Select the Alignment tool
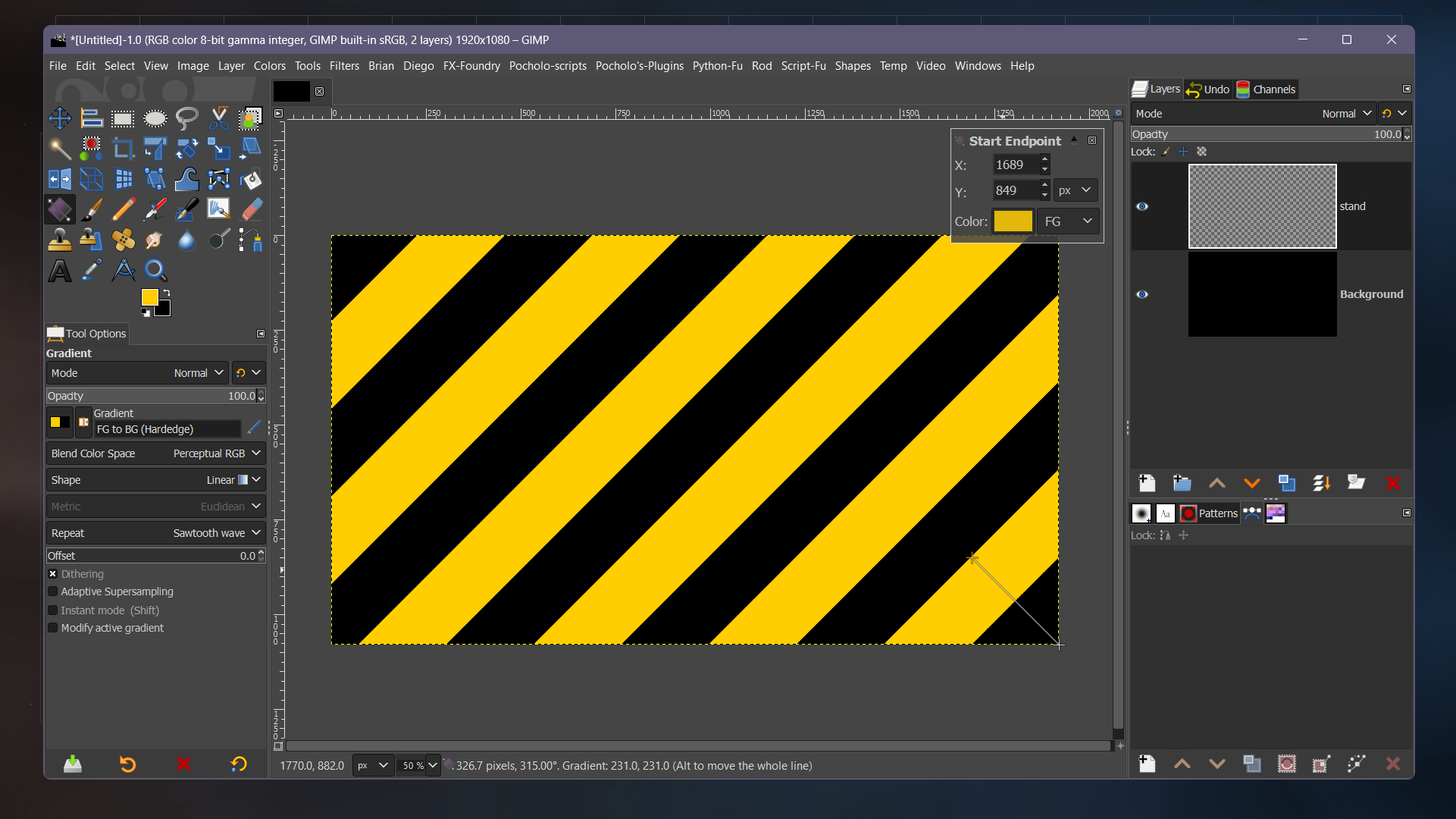Viewport: 1456px width, 819px height. (92, 118)
